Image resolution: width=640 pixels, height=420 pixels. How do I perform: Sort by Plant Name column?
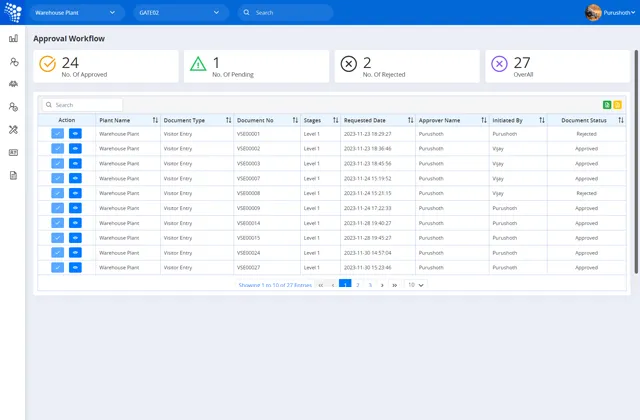(x=155, y=120)
